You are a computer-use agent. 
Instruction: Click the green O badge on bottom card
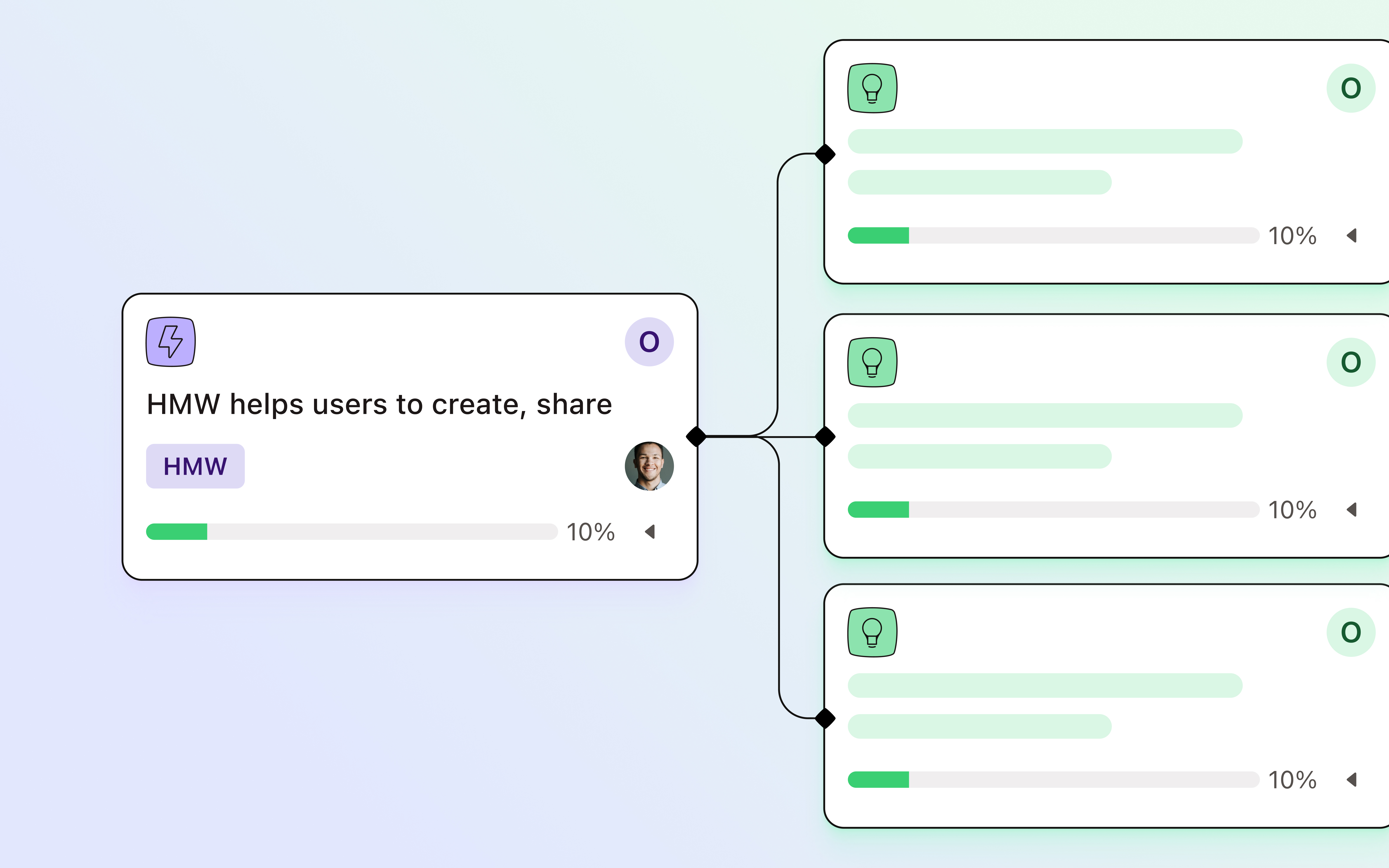1351,632
